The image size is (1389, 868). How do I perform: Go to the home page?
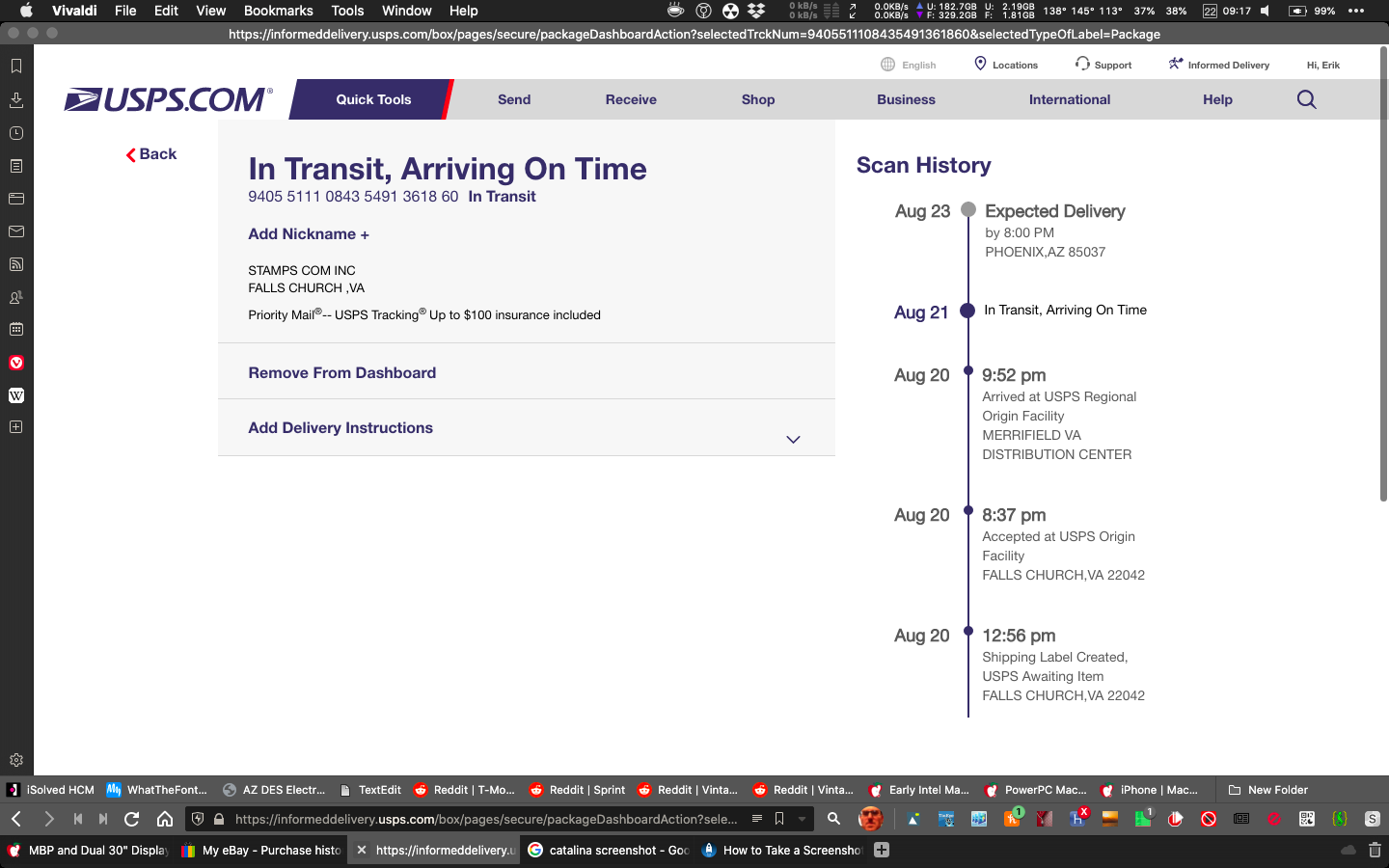[x=165, y=819]
